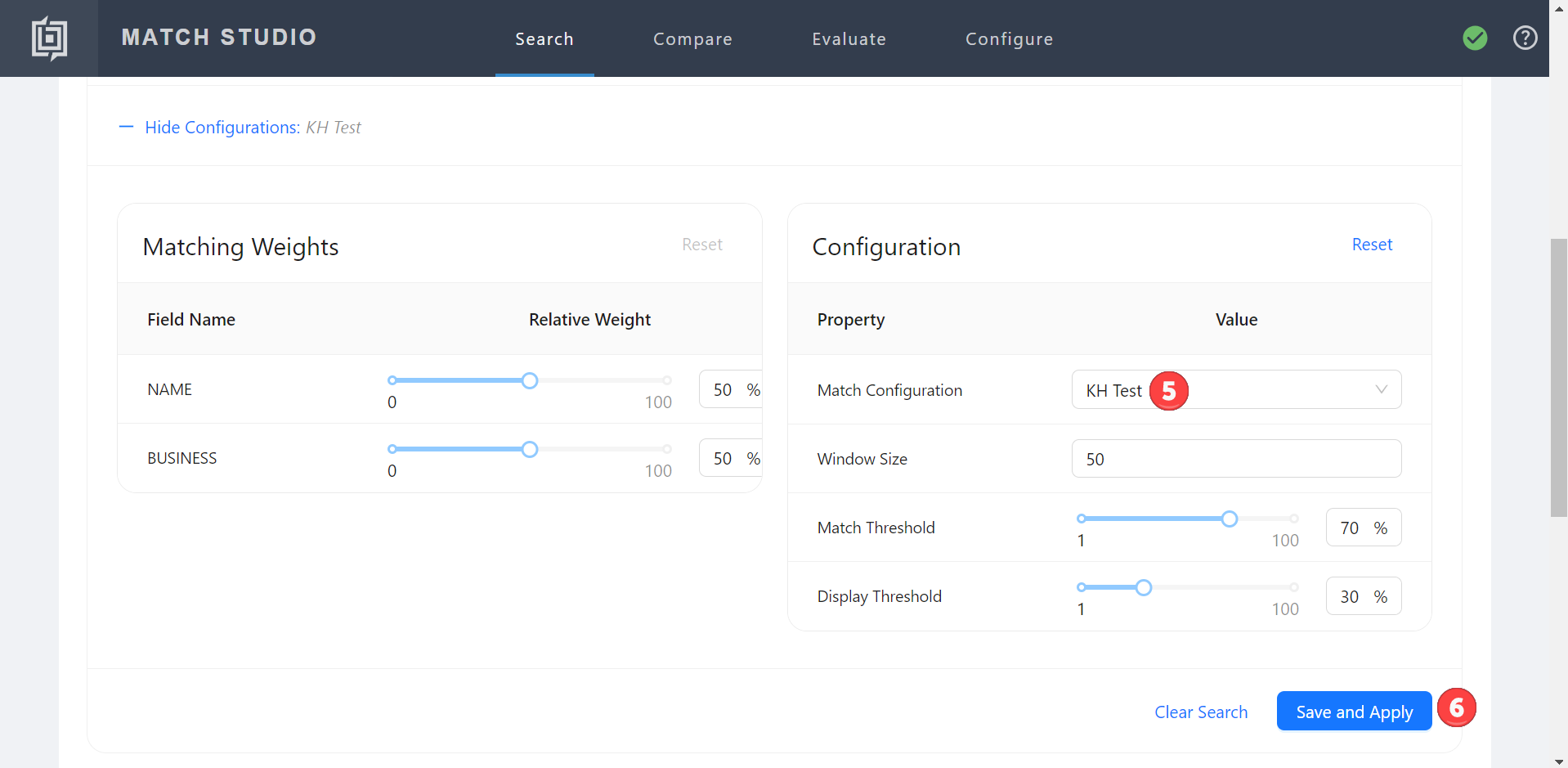Viewport: 1568px width, 768px height.
Task: Click the Match Studio logo icon
Action: pyautogui.click(x=49, y=38)
